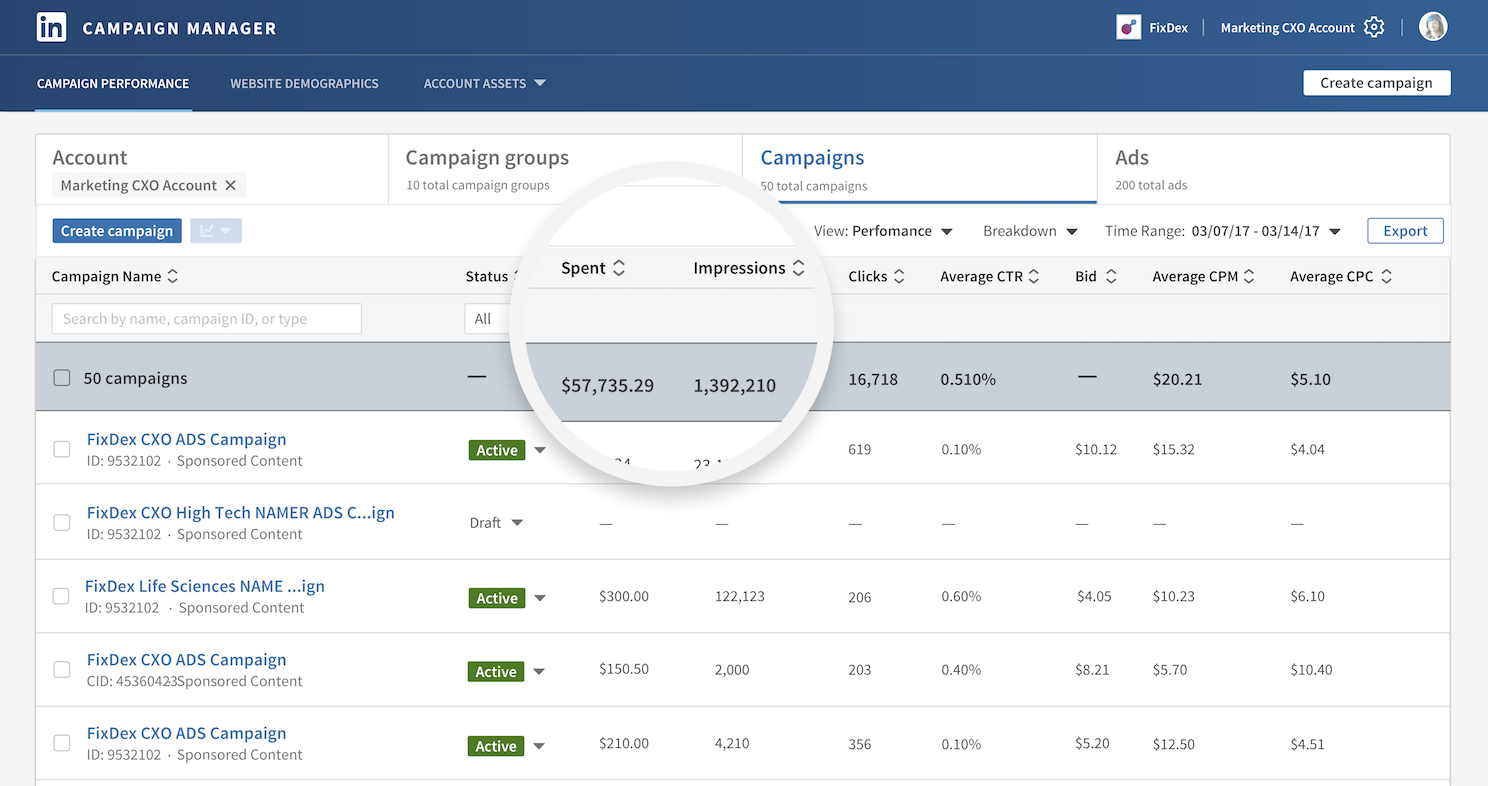Open the campaign with 619 clicks
The image size is (1488, 786).
tap(187, 439)
